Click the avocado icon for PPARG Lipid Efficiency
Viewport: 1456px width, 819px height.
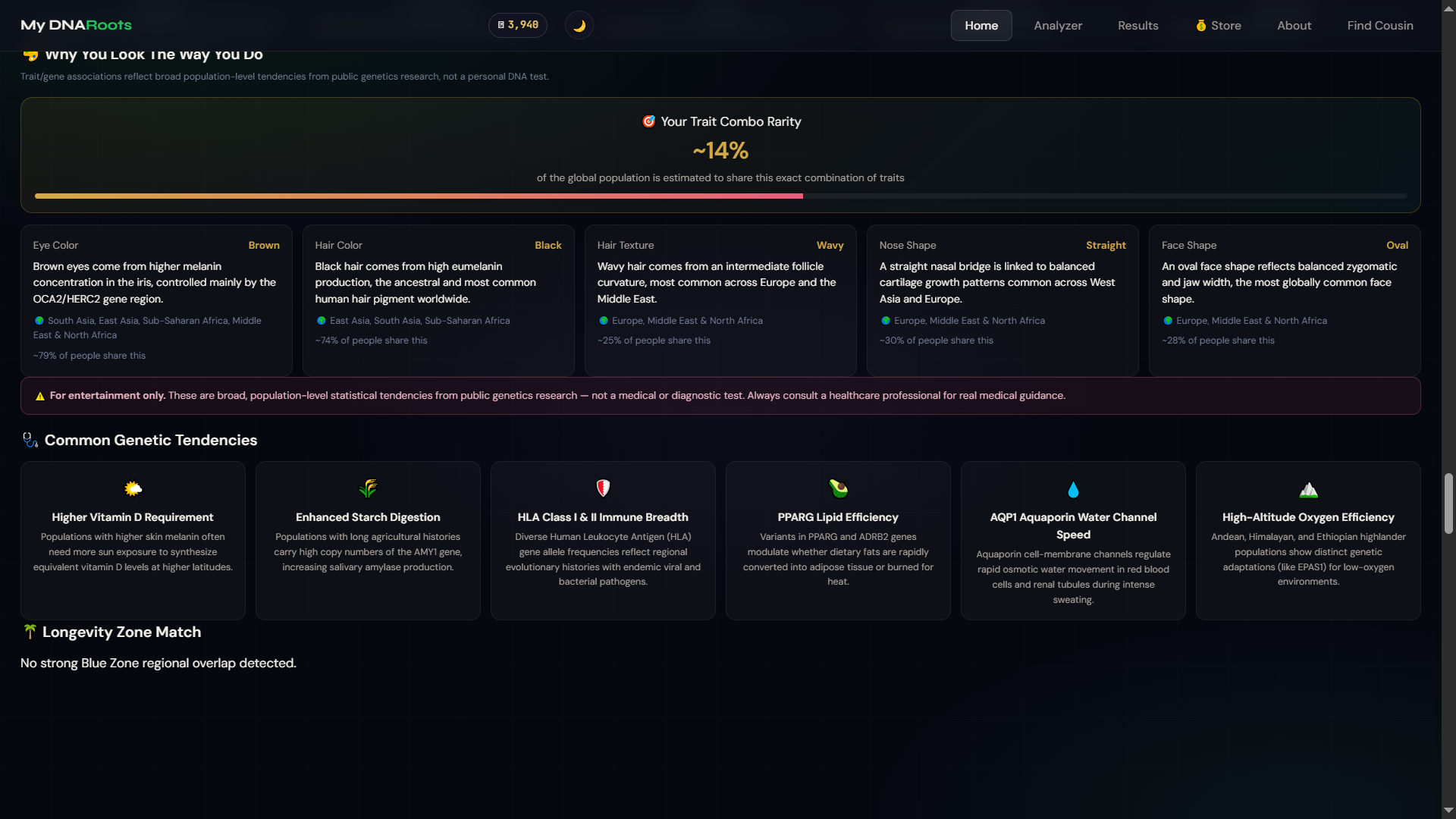pyautogui.click(x=838, y=488)
